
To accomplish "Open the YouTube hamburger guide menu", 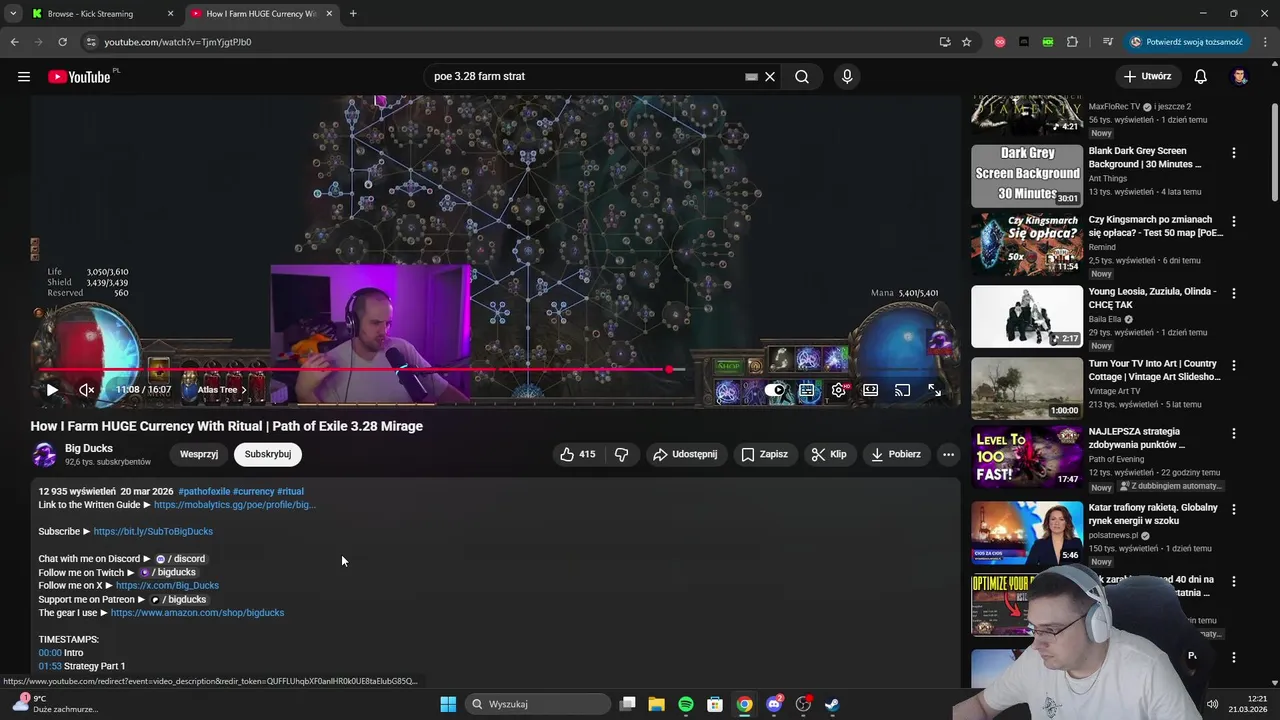I will coord(24,77).
